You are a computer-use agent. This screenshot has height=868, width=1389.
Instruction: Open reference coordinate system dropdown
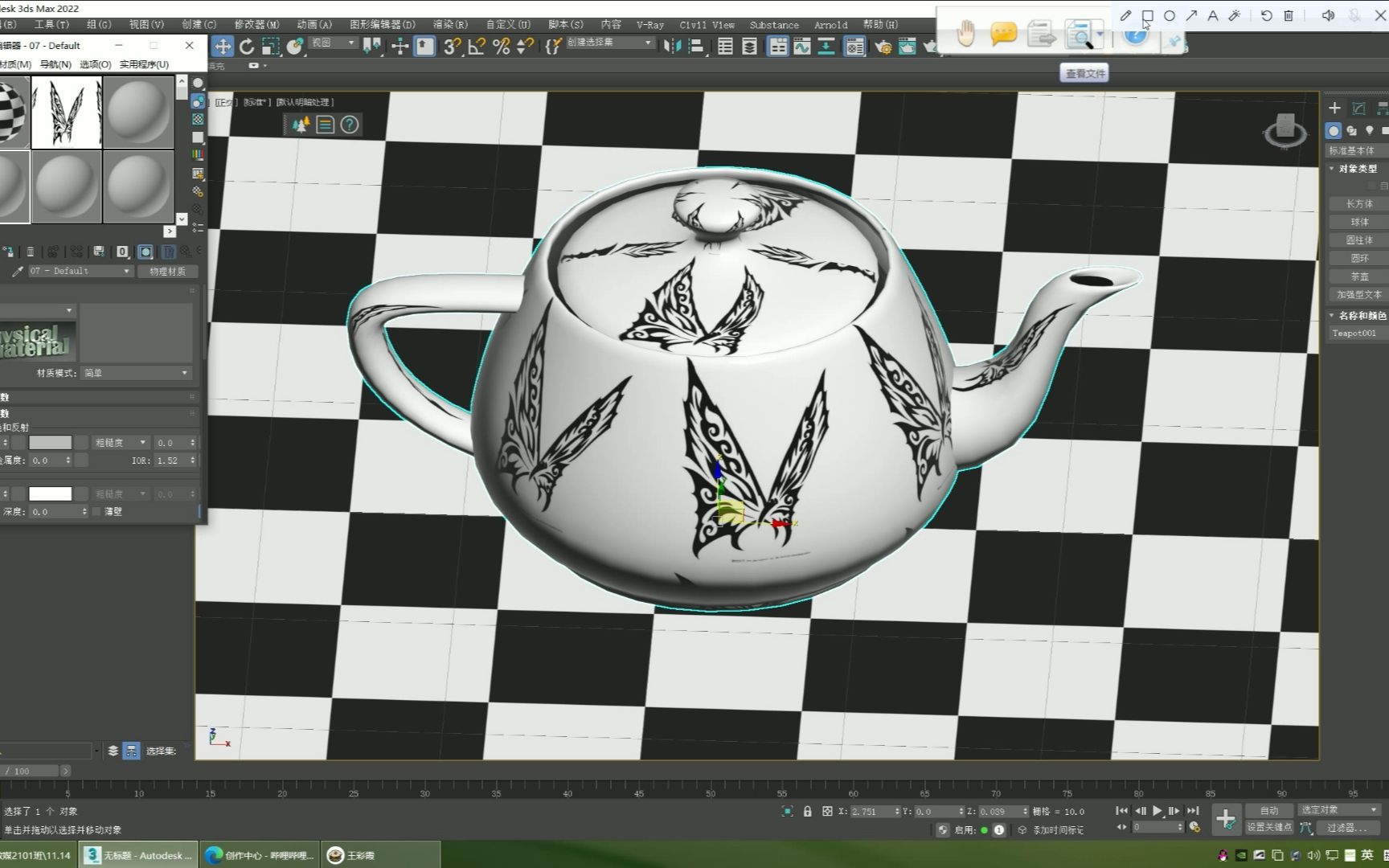[x=334, y=43]
